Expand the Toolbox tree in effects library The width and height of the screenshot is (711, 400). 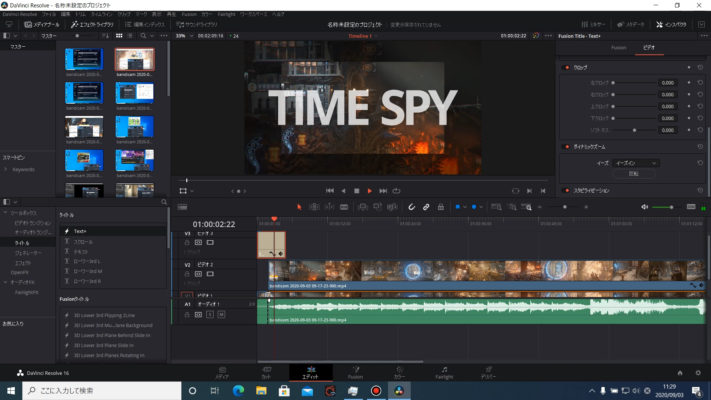(5, 213)
